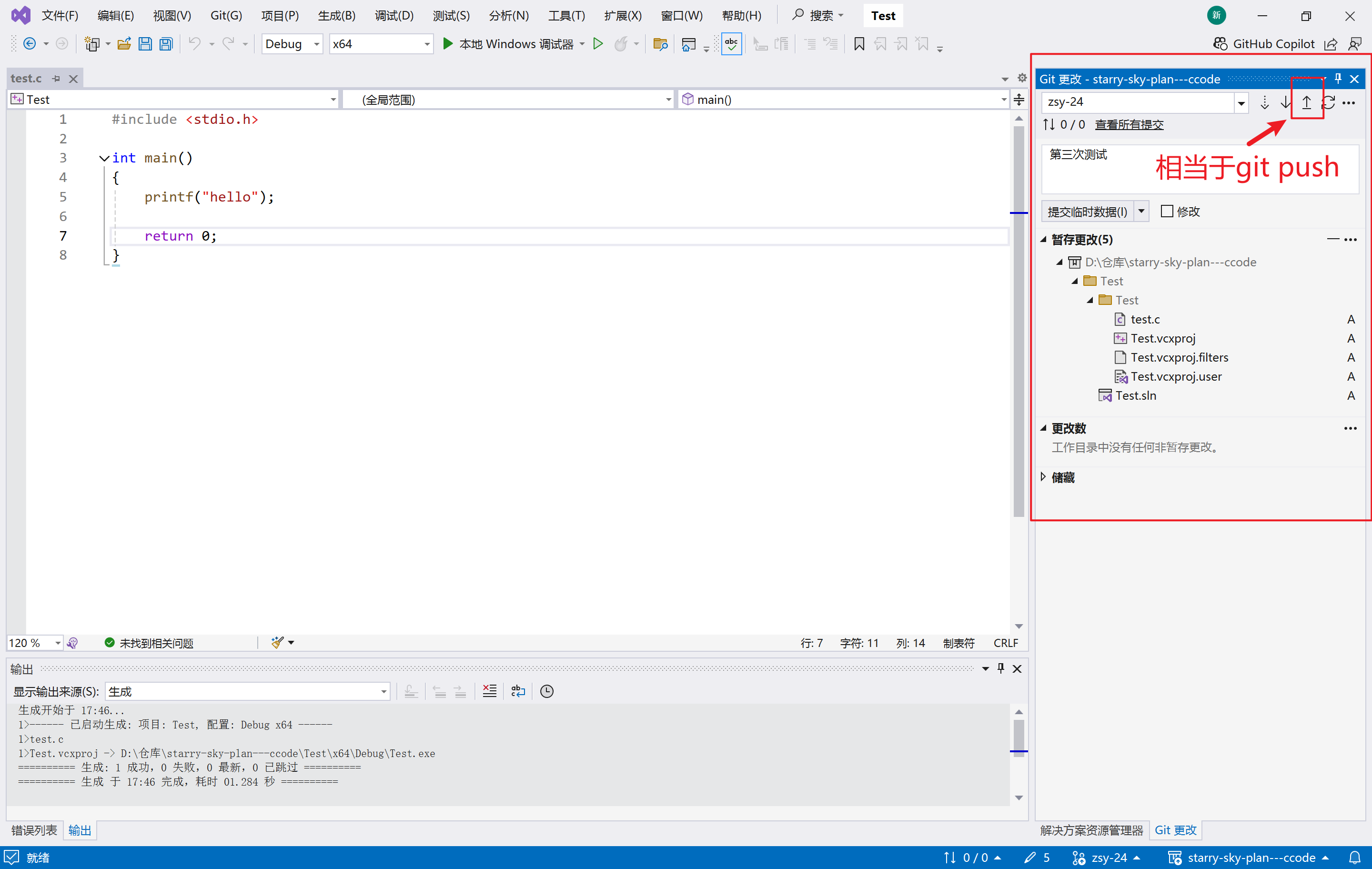Click the notifications bell in status bar
The height and width of the screenshot is (869, 1372).
1355,858
